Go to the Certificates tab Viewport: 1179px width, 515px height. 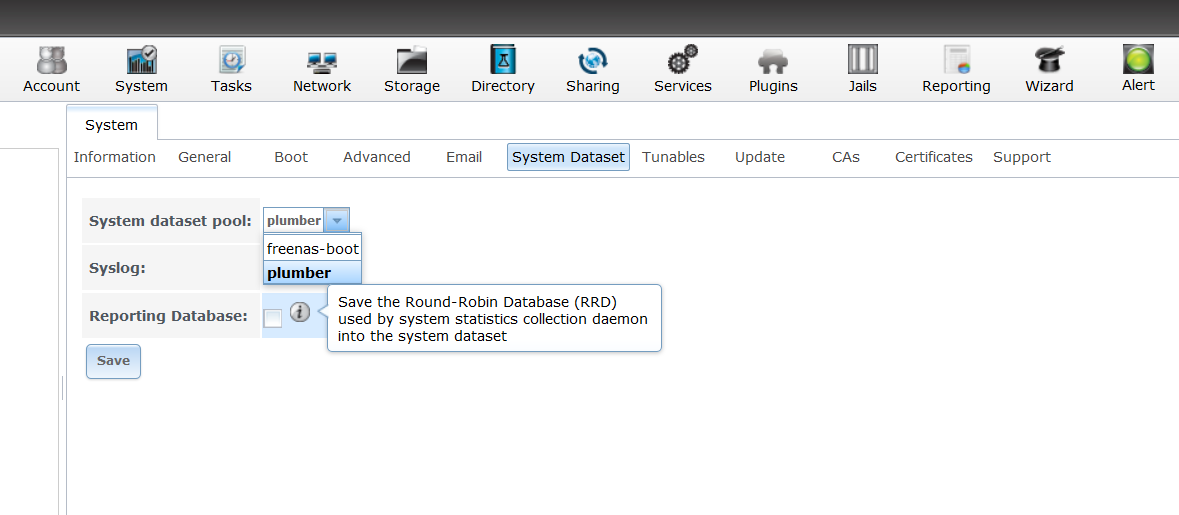click(934, 157)
